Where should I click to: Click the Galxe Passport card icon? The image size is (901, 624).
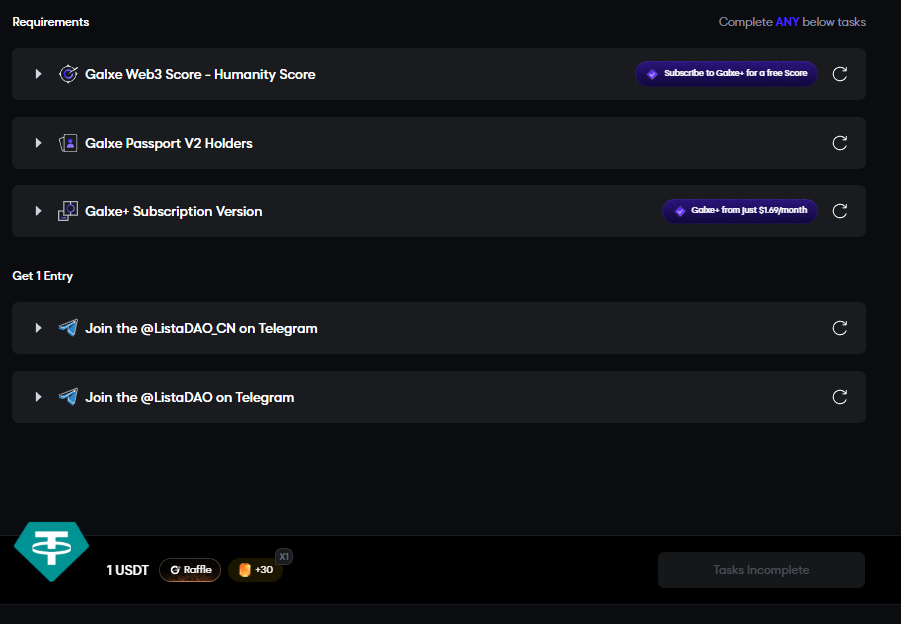click(68, 143)
